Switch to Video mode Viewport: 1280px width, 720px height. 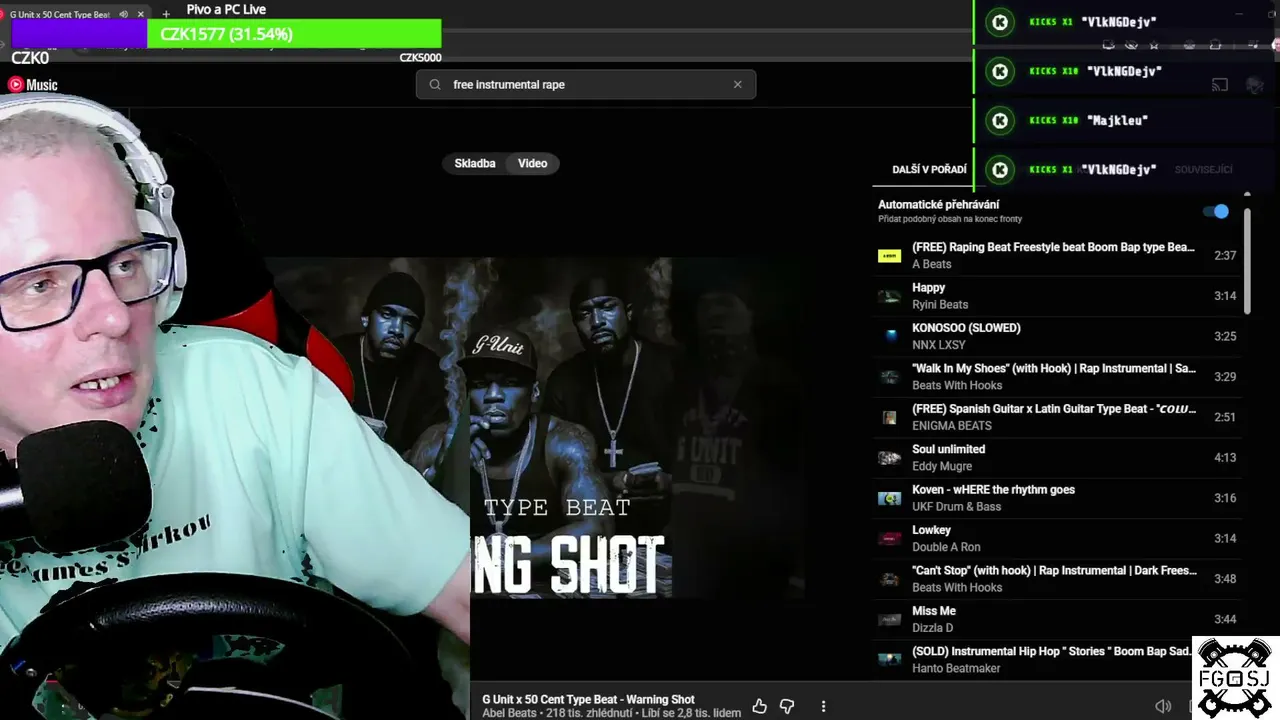(533, 163)
